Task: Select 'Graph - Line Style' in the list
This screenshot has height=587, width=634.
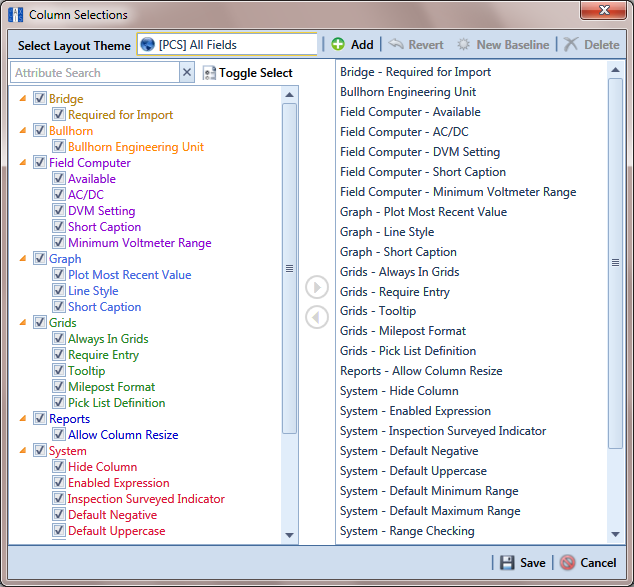Action: click(387, 232)
